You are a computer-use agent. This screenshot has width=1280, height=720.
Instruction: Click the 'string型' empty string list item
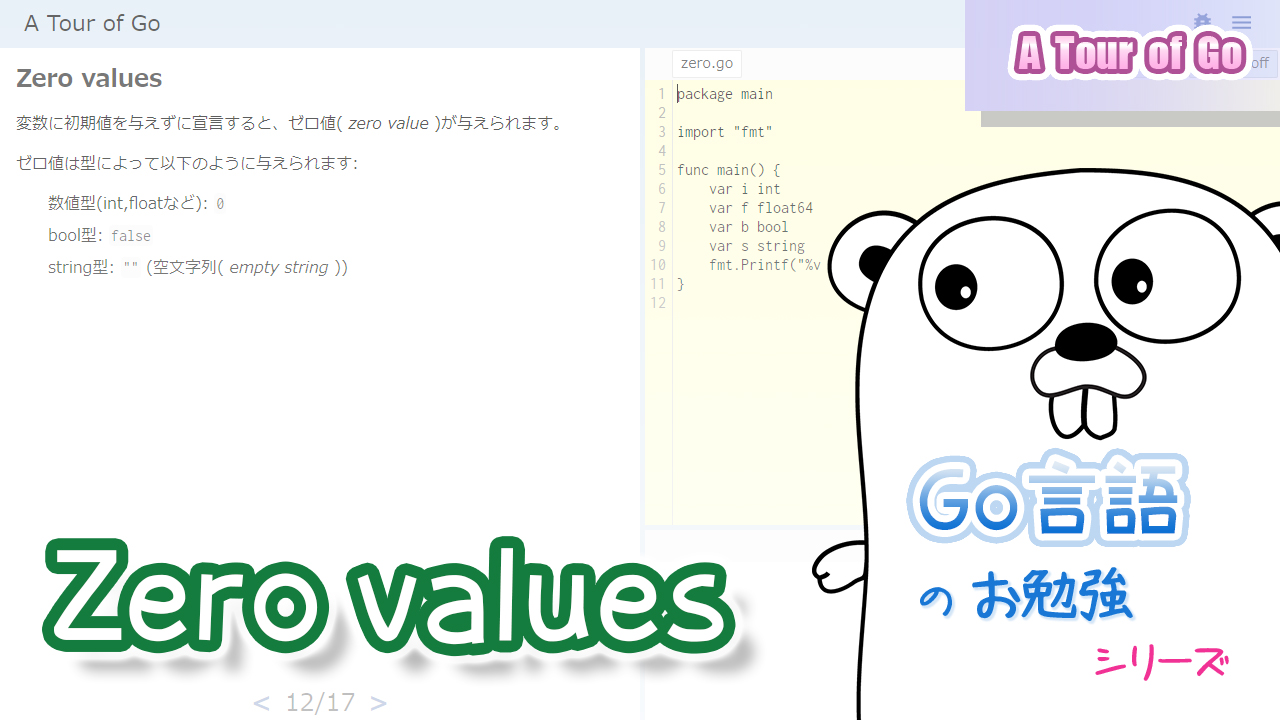198,268
